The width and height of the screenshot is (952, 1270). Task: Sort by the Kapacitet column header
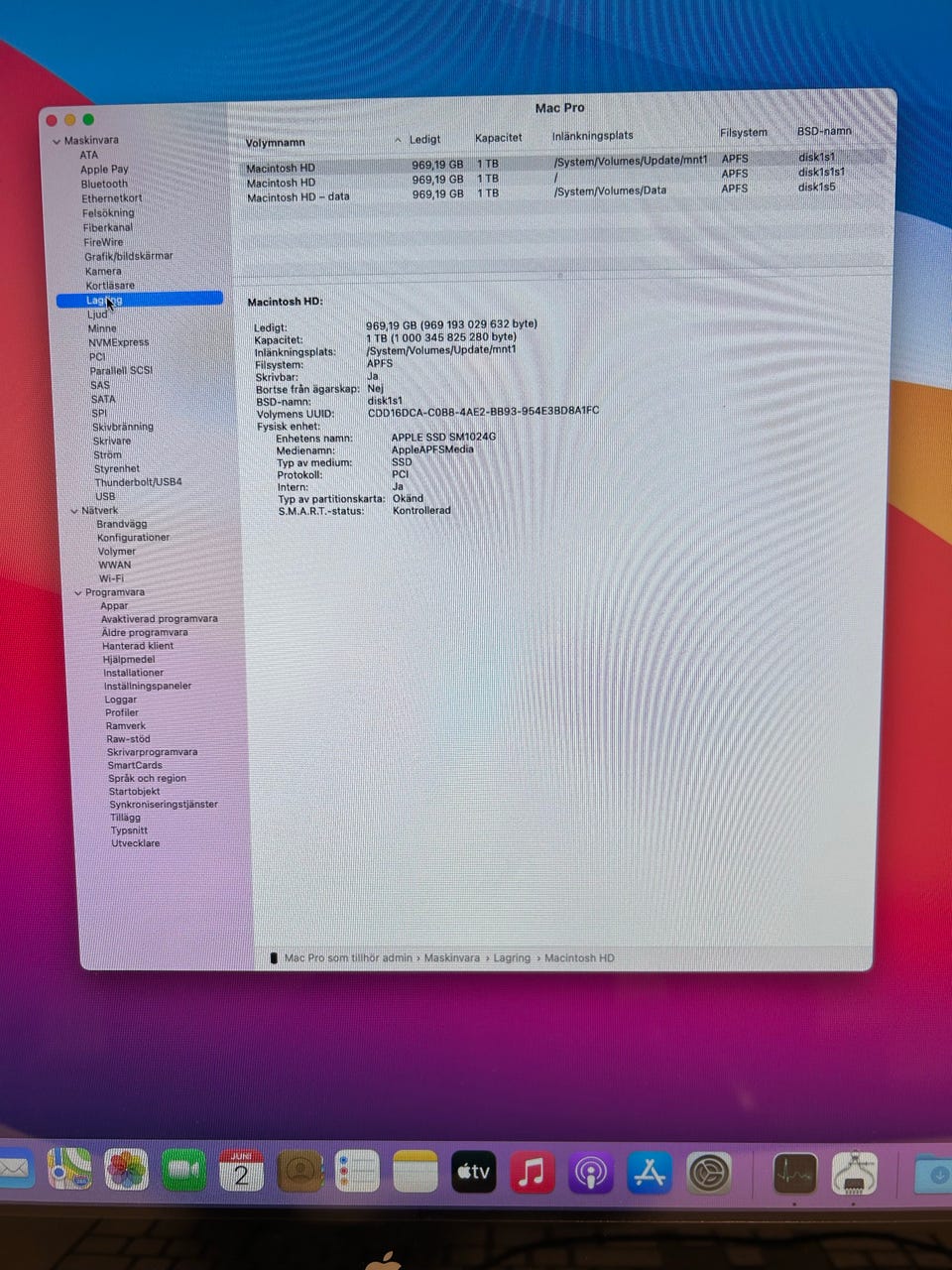498,138
